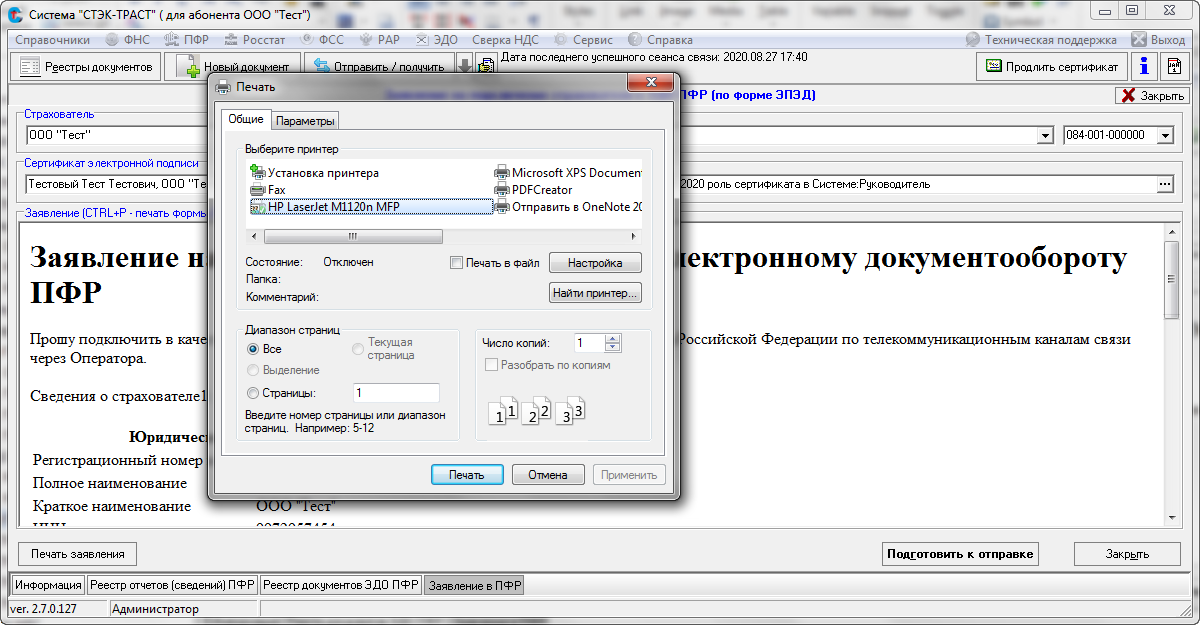Viewport: 1200px width, 625px height.
Task: Click 'Администратор' in the status bar
Action: (x=156, y=609)
